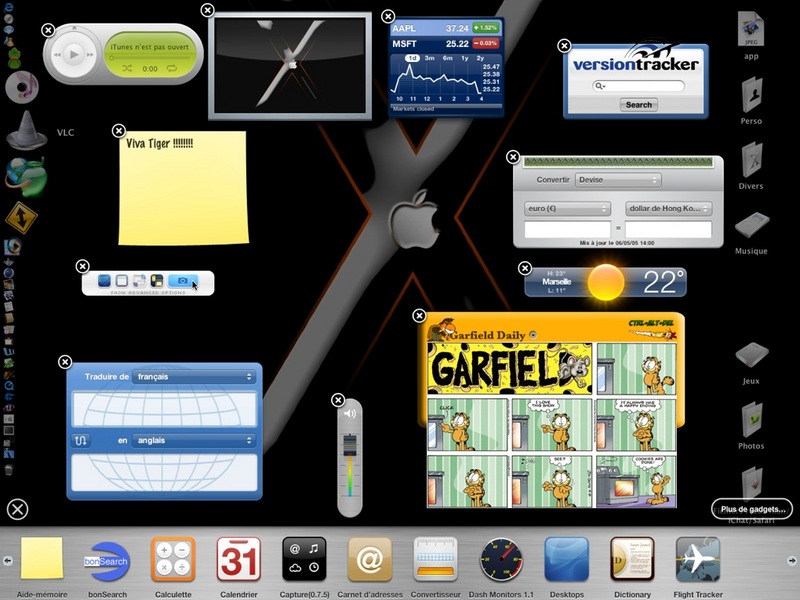Viewport: 800px width, 600px height.
Task: Close the widget bar with X button
Action: [x=17, y=509]
